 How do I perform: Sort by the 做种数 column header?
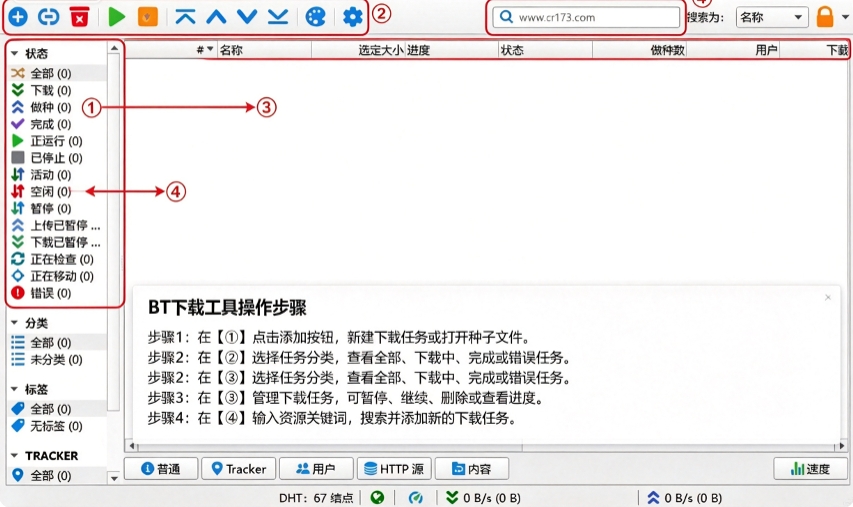tap(639, 50)
